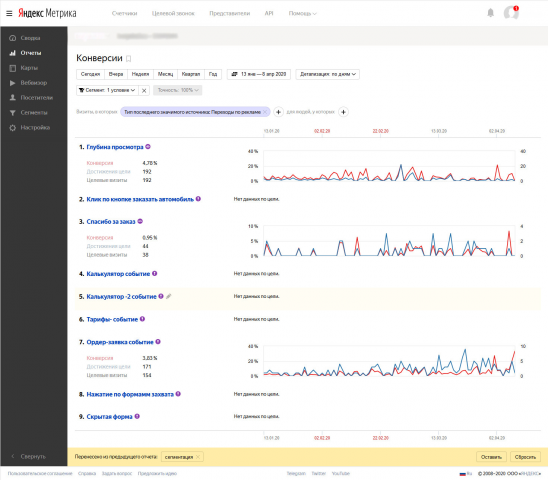This screenshot has width=548, height=480.
Task: Expand the Сегмент: 1 условие dropdown
Action: coord(107,90)
